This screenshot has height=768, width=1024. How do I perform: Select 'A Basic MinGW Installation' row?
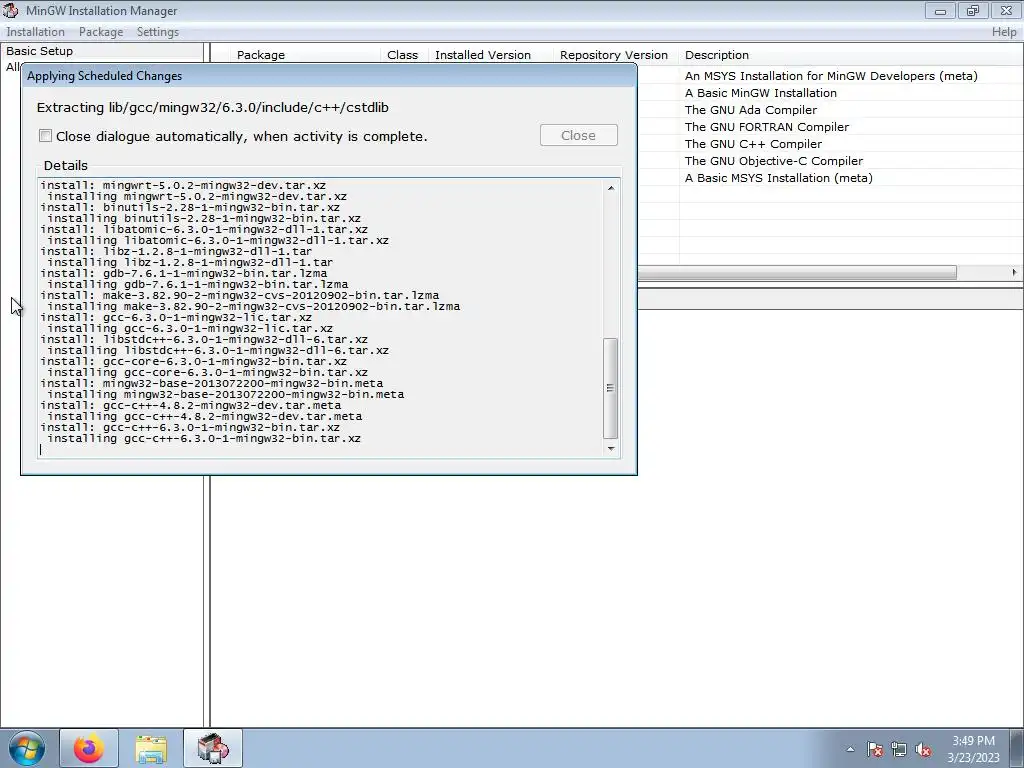(x=760, y=93)
